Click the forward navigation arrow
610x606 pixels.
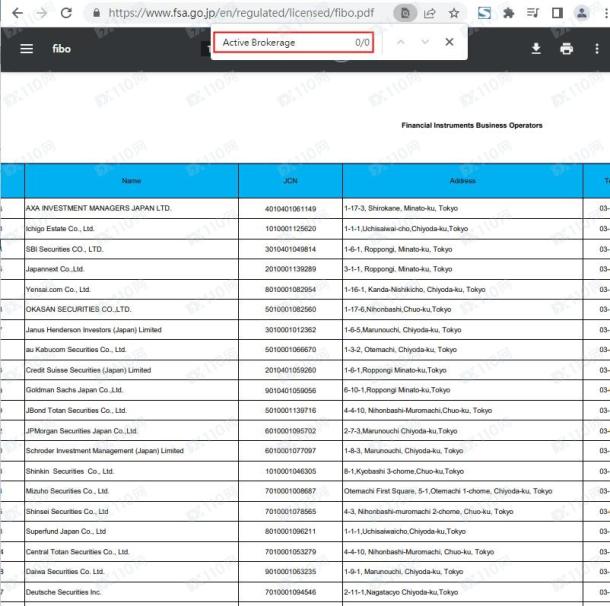(41, 13)
